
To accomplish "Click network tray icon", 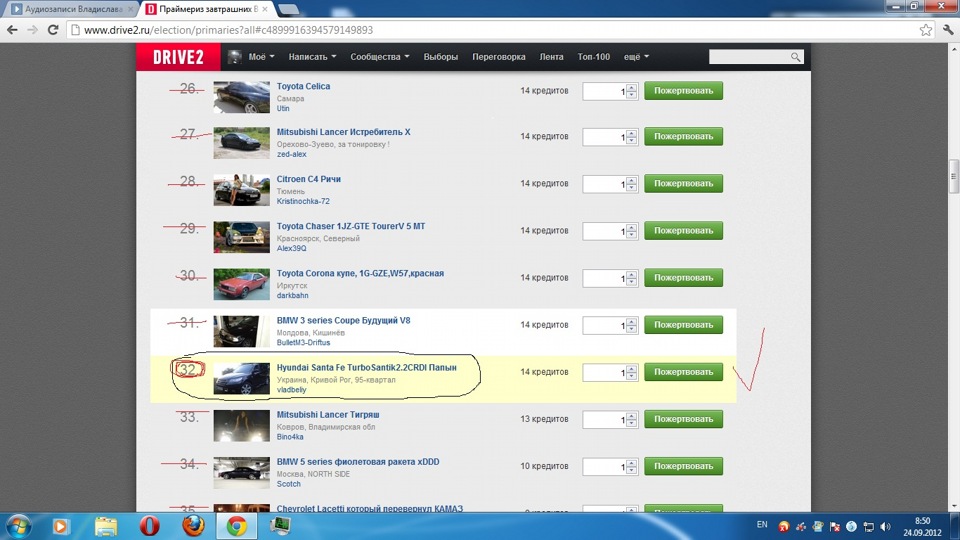I will click(868, 527).
